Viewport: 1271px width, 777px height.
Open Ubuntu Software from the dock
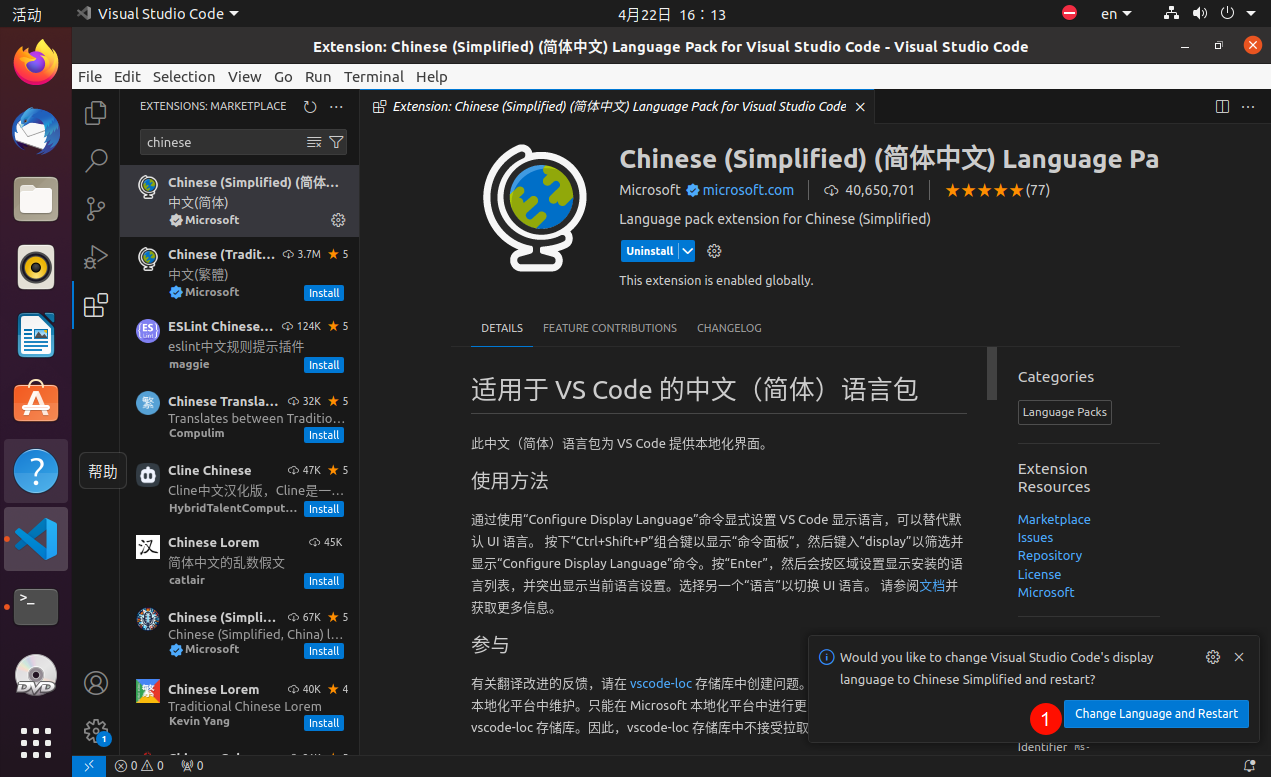[x=36, y=402]
